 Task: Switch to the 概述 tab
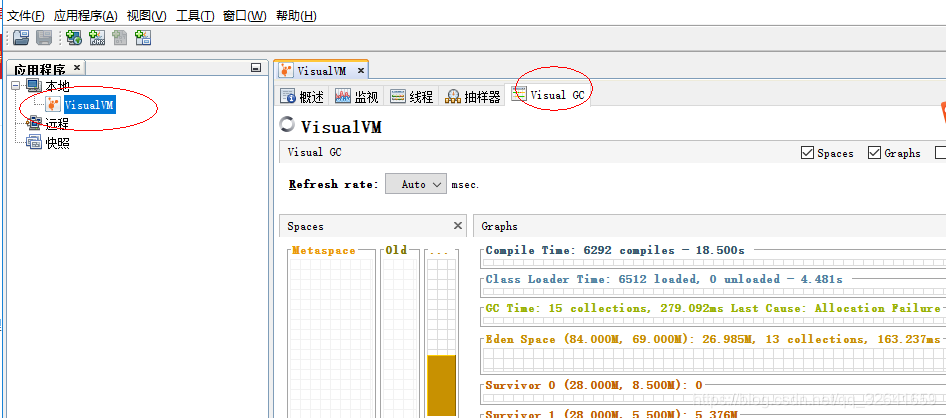(303, 97)
